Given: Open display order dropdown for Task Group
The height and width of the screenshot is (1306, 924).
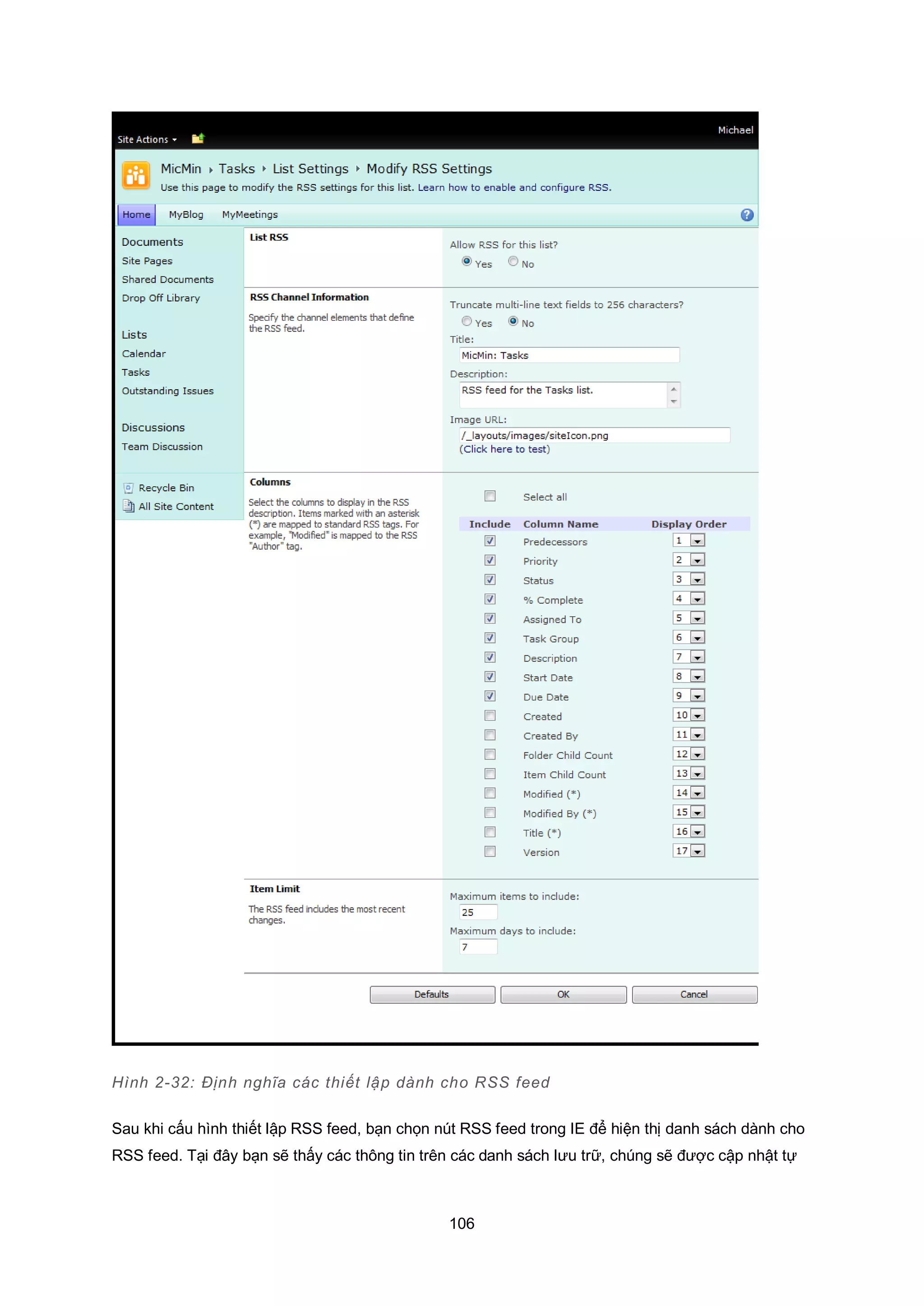Looking at the screenshot, I should coord(689,637).
